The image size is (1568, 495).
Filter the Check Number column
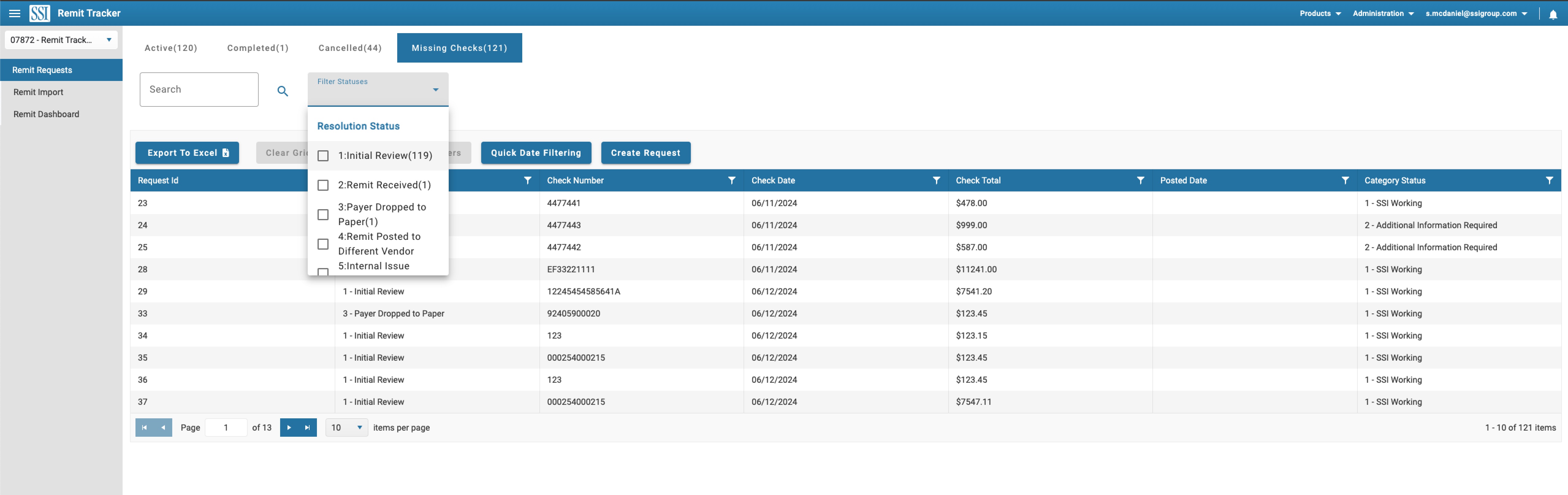732,180
